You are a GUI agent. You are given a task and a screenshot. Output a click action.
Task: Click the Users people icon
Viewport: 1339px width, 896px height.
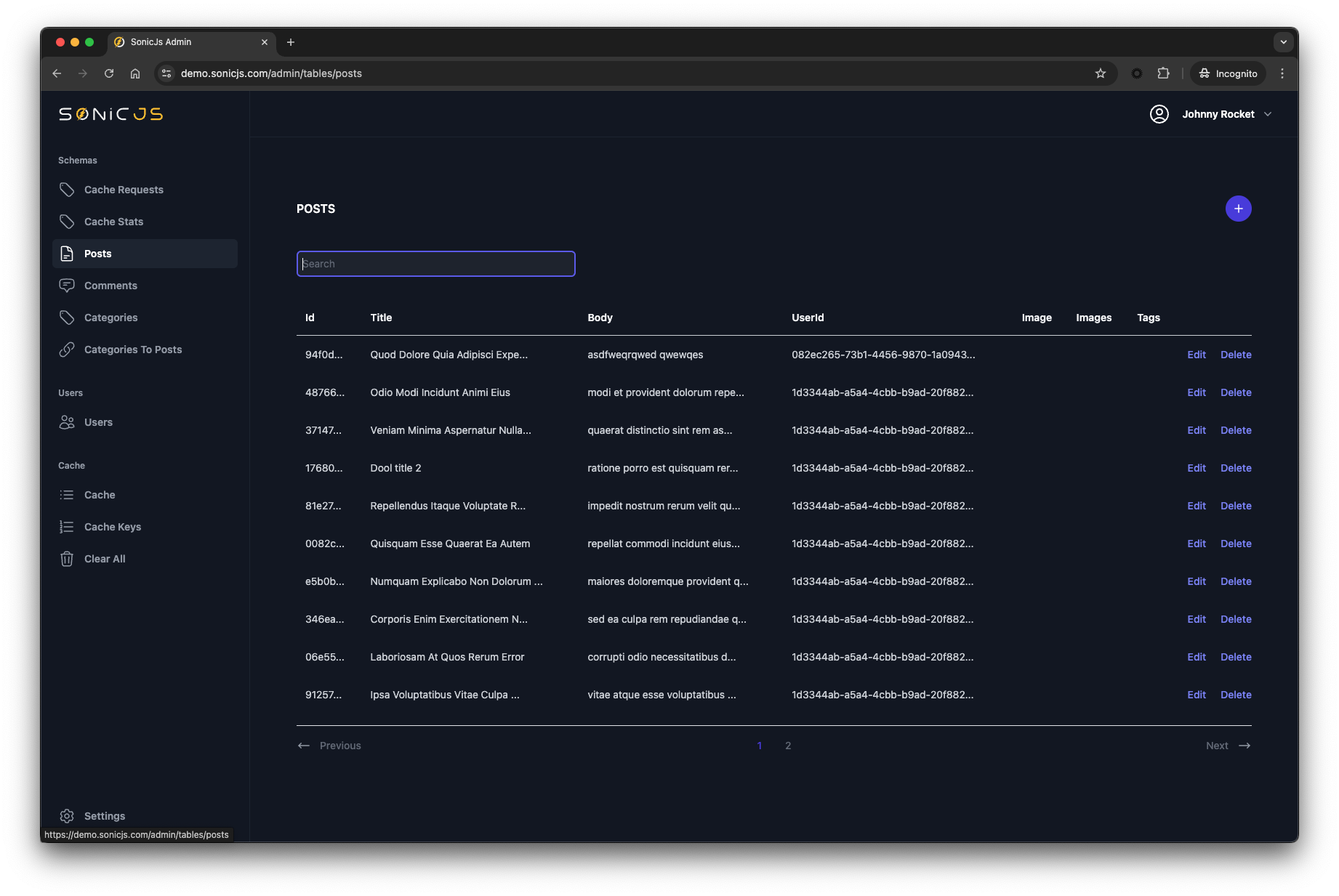coord(67,422)
